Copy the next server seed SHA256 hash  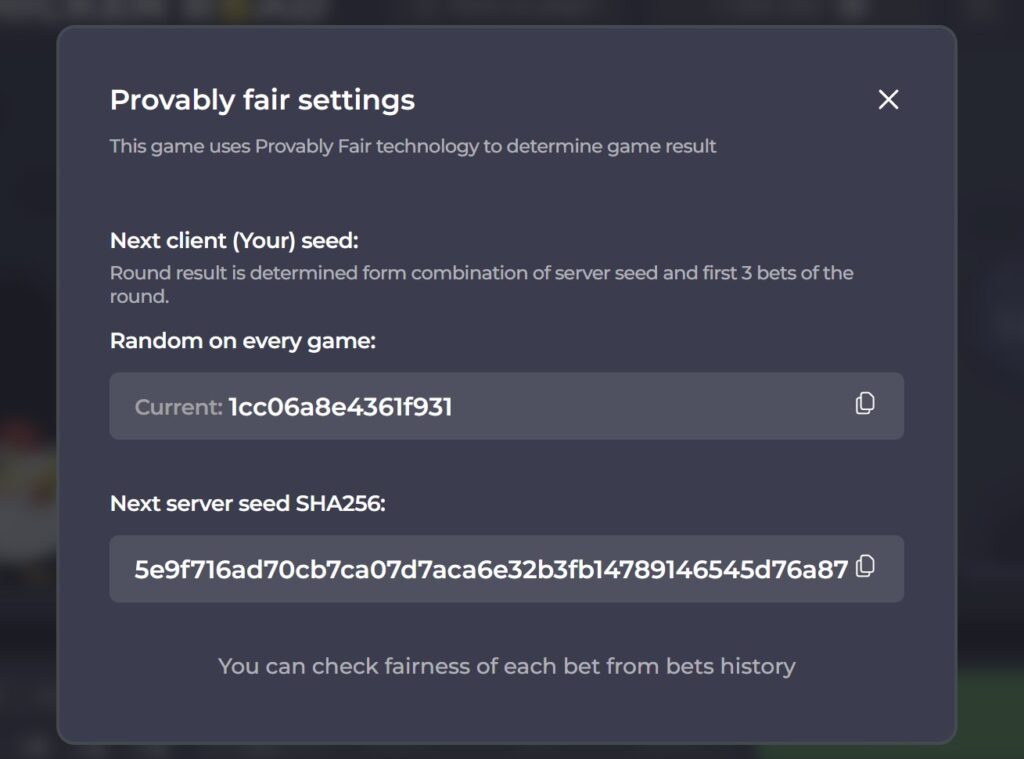865,566
